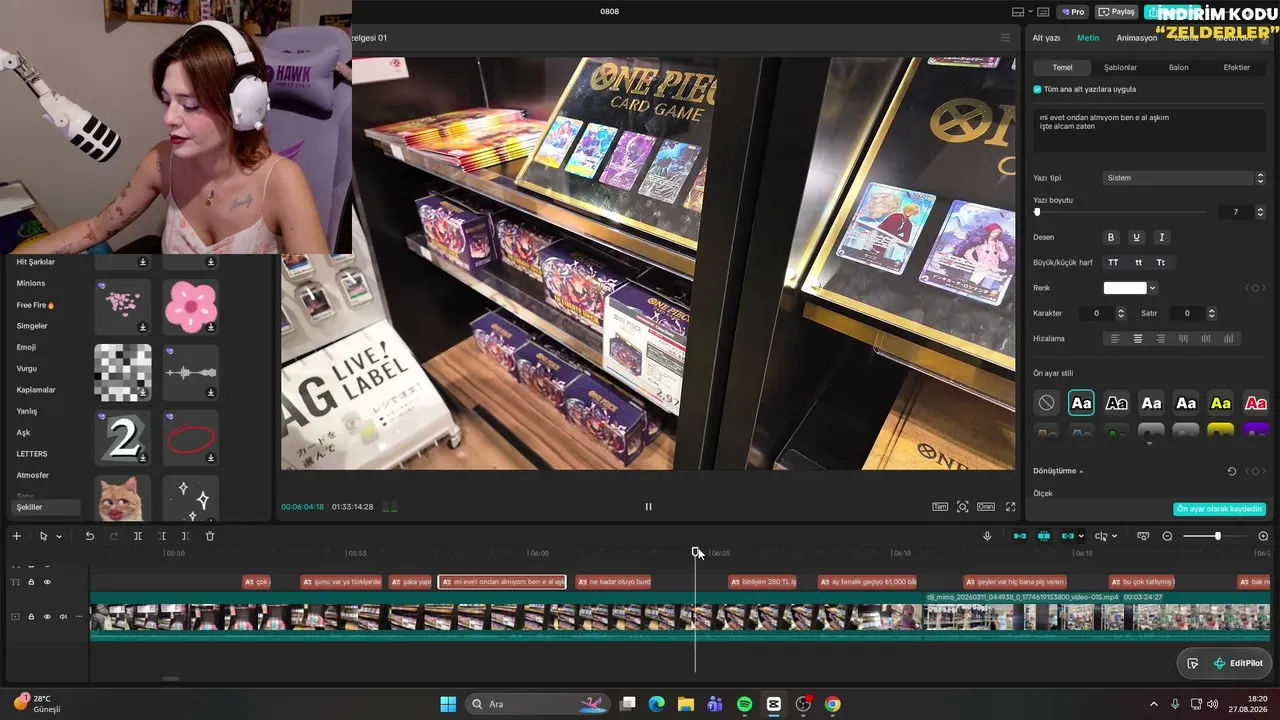Open selection tool mode dropdown arrow

pos(59,537)
